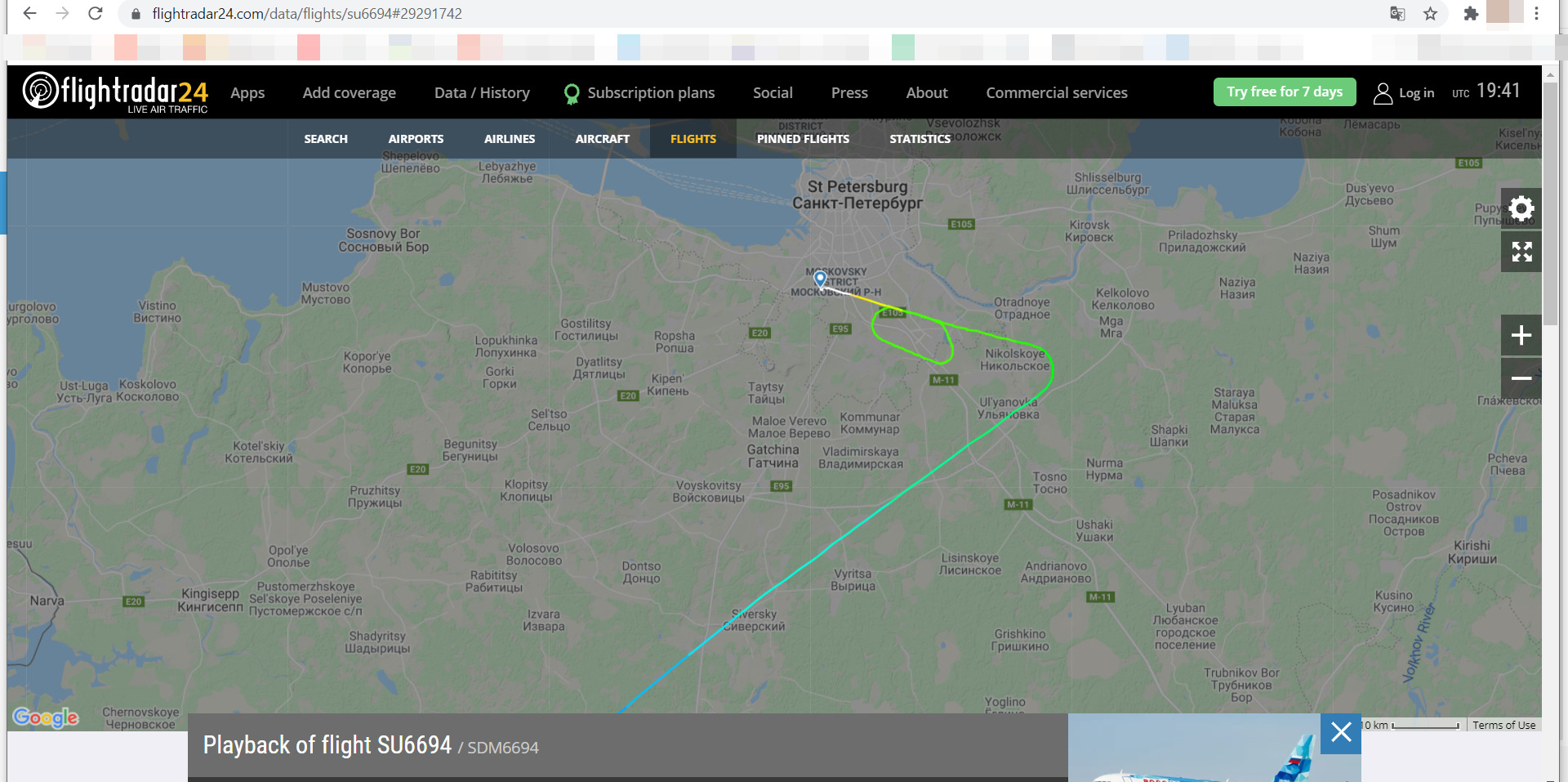Reload the page
1568x782 pixels.
tap(96, 14)
